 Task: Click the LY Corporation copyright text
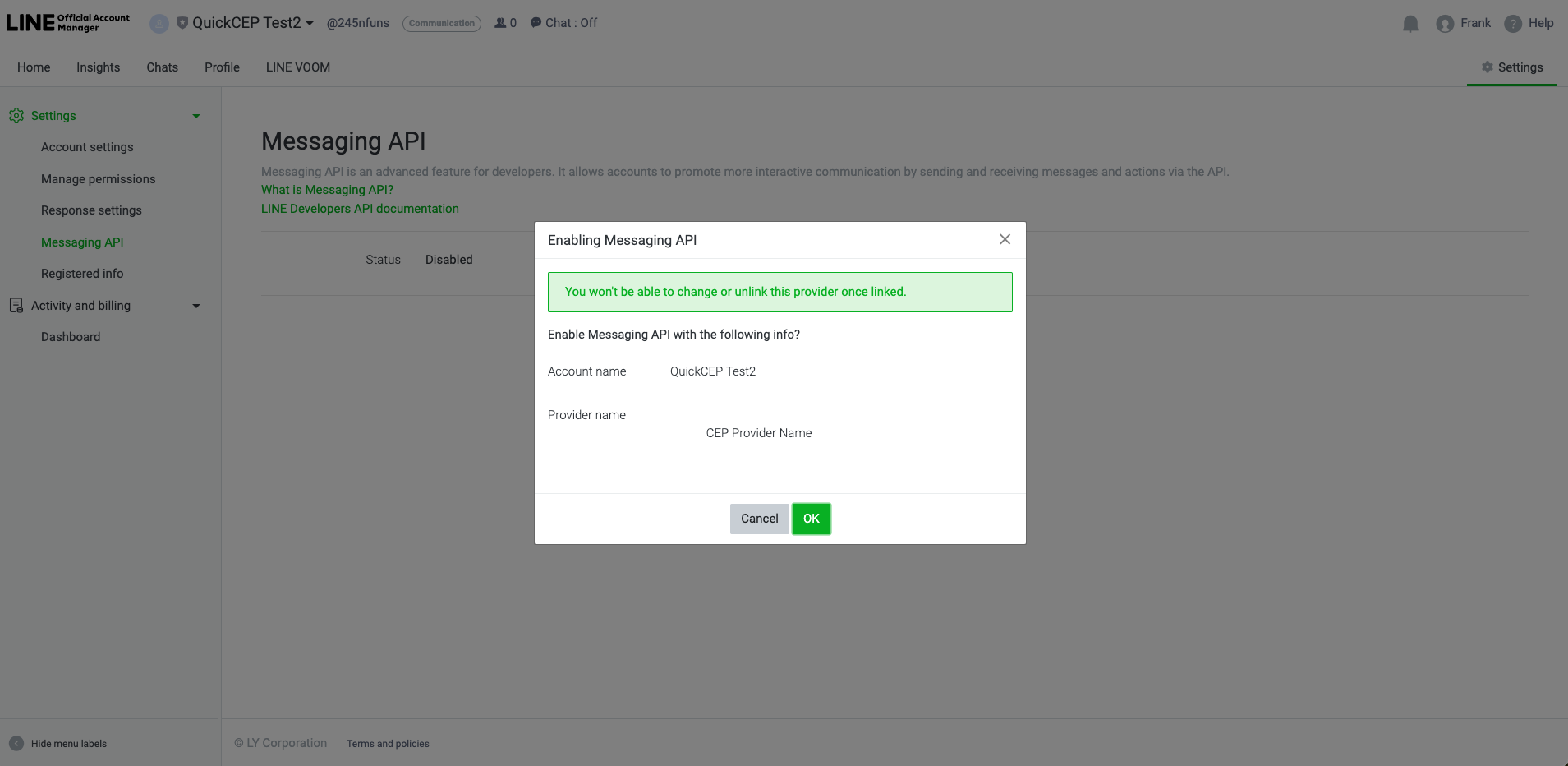click(281, 743)
